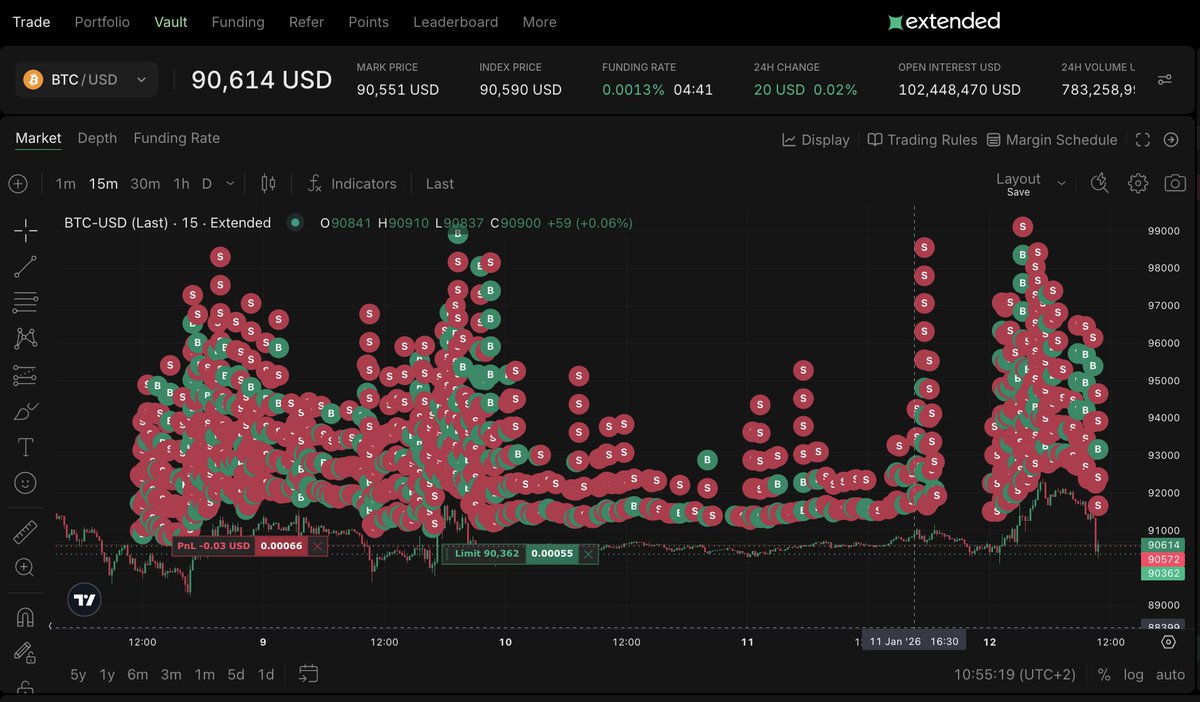1200x702 pixels.
Task: Click the 90614 price label on scale
Action: point(1161,545)
